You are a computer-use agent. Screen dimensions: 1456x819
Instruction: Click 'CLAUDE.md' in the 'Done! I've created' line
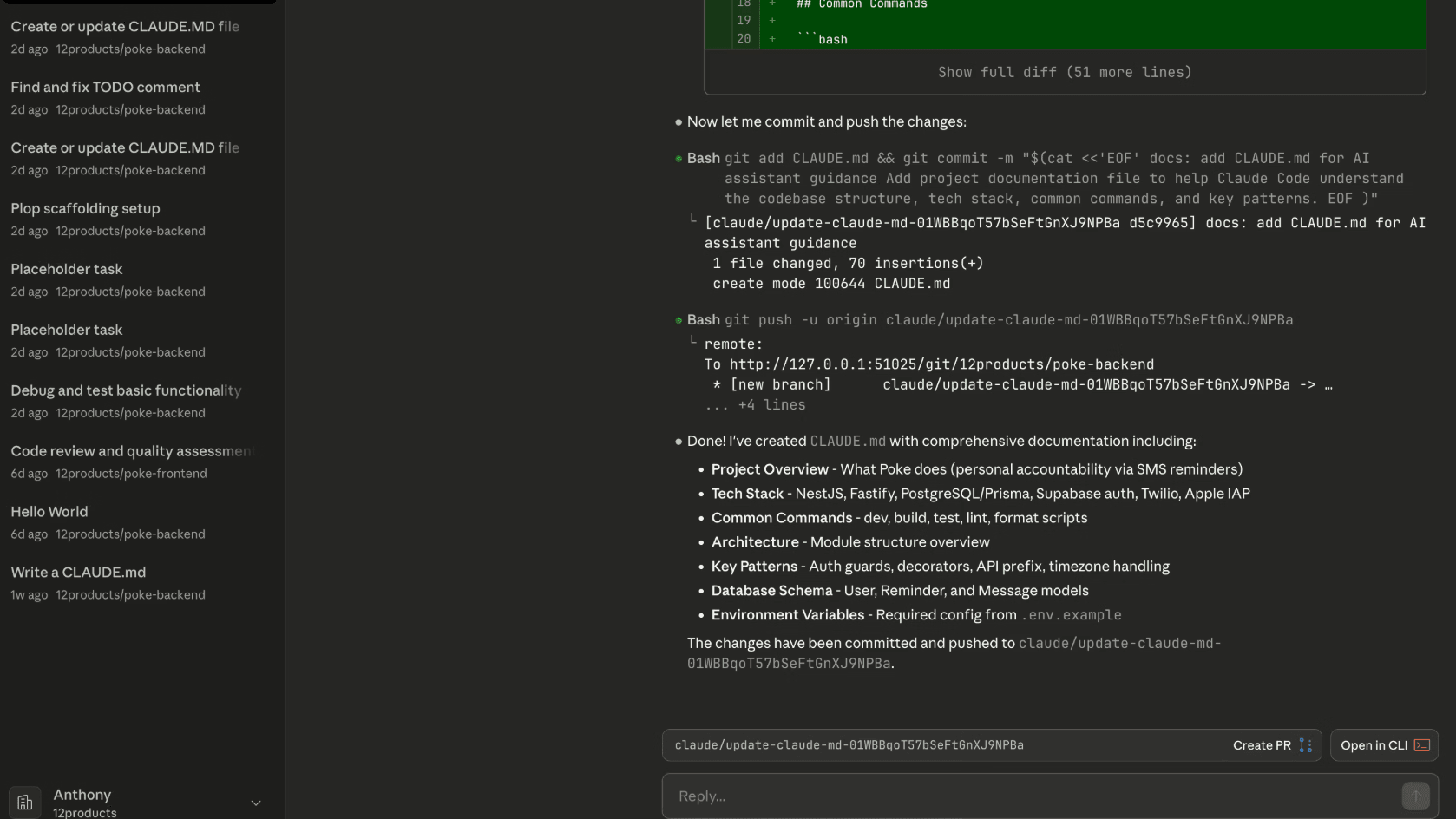click(848, 442)
